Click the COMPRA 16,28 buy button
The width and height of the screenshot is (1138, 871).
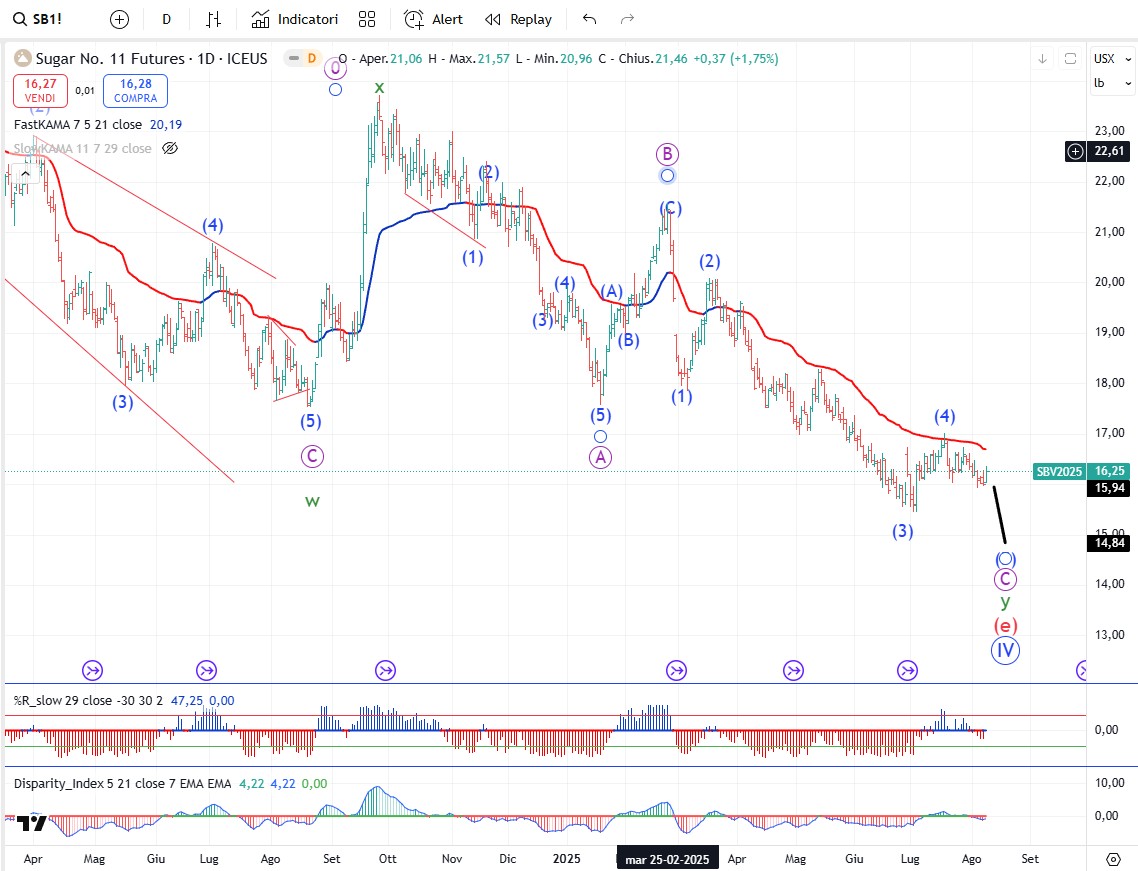click(135, 91)
